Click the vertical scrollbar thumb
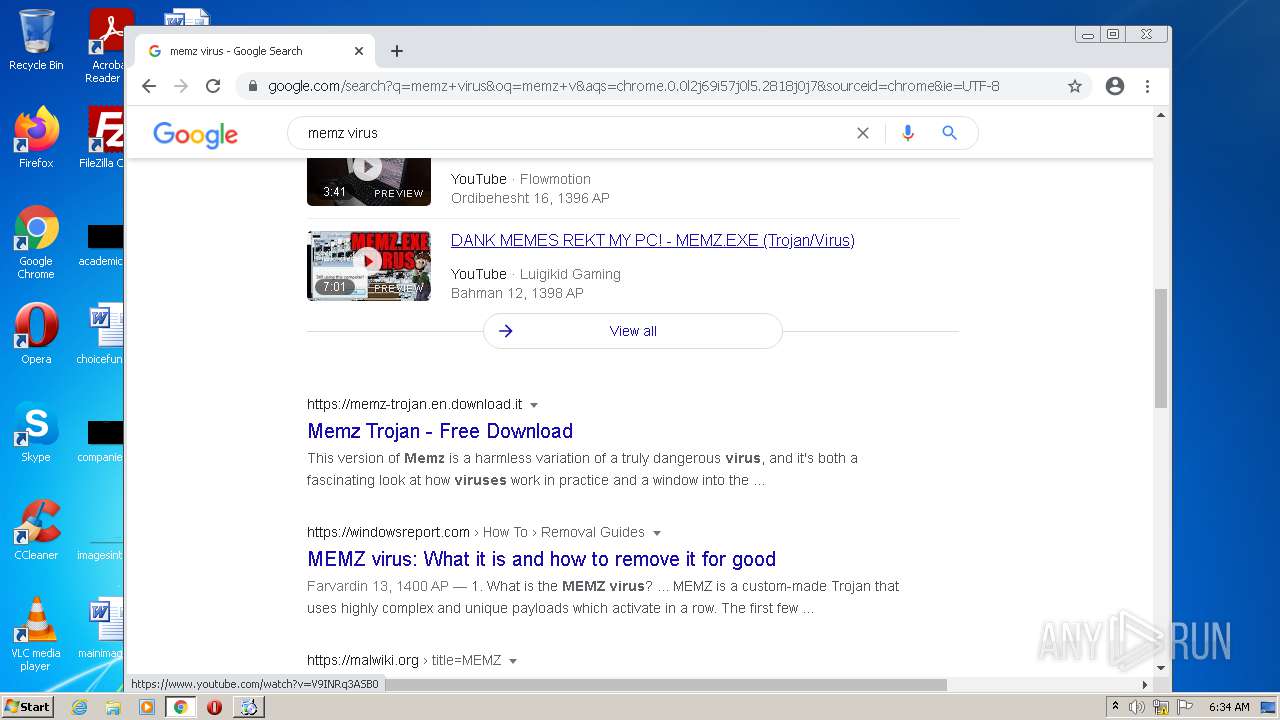The image size is (1280, 720). [x=1161, y=348]
